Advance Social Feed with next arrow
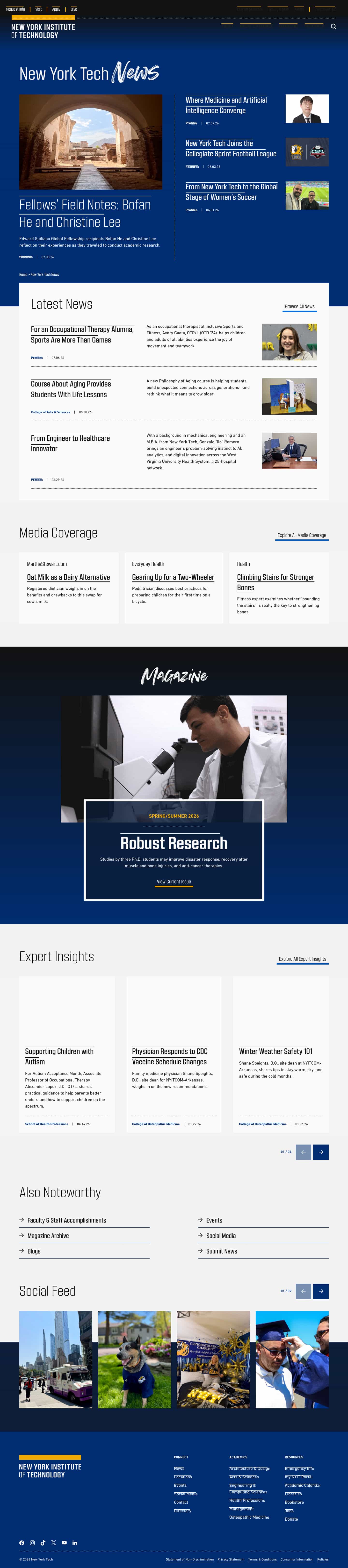The width and height of the screenshot is (348, 1568). (x=321, y=1290)
